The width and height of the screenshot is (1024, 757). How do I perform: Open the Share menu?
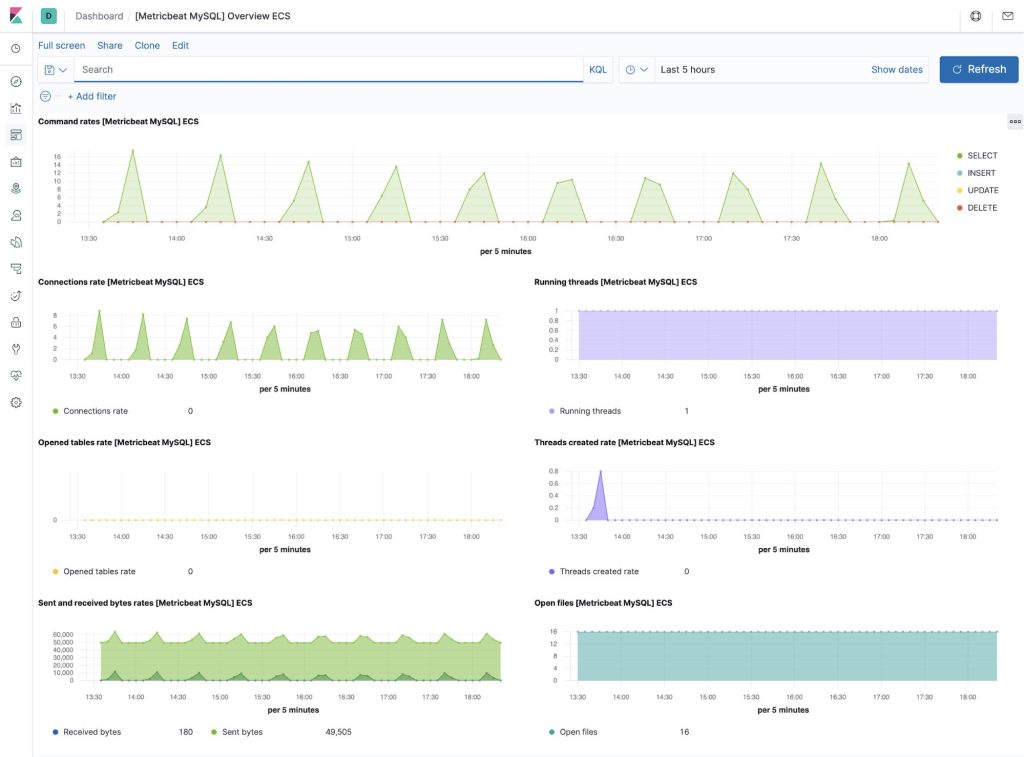click(x=110, y=46)
